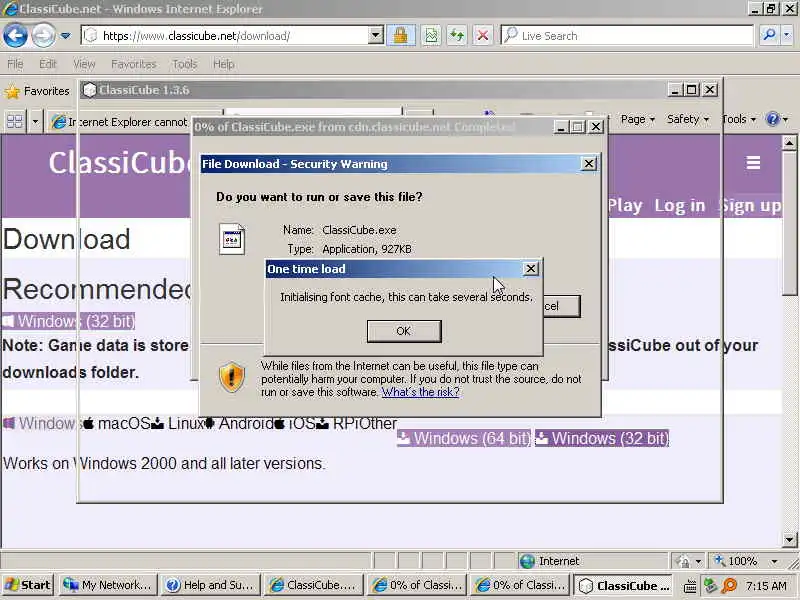Open the search provider dropdown
The width and height of the screenshot is (800, 600).
point(787,35)
